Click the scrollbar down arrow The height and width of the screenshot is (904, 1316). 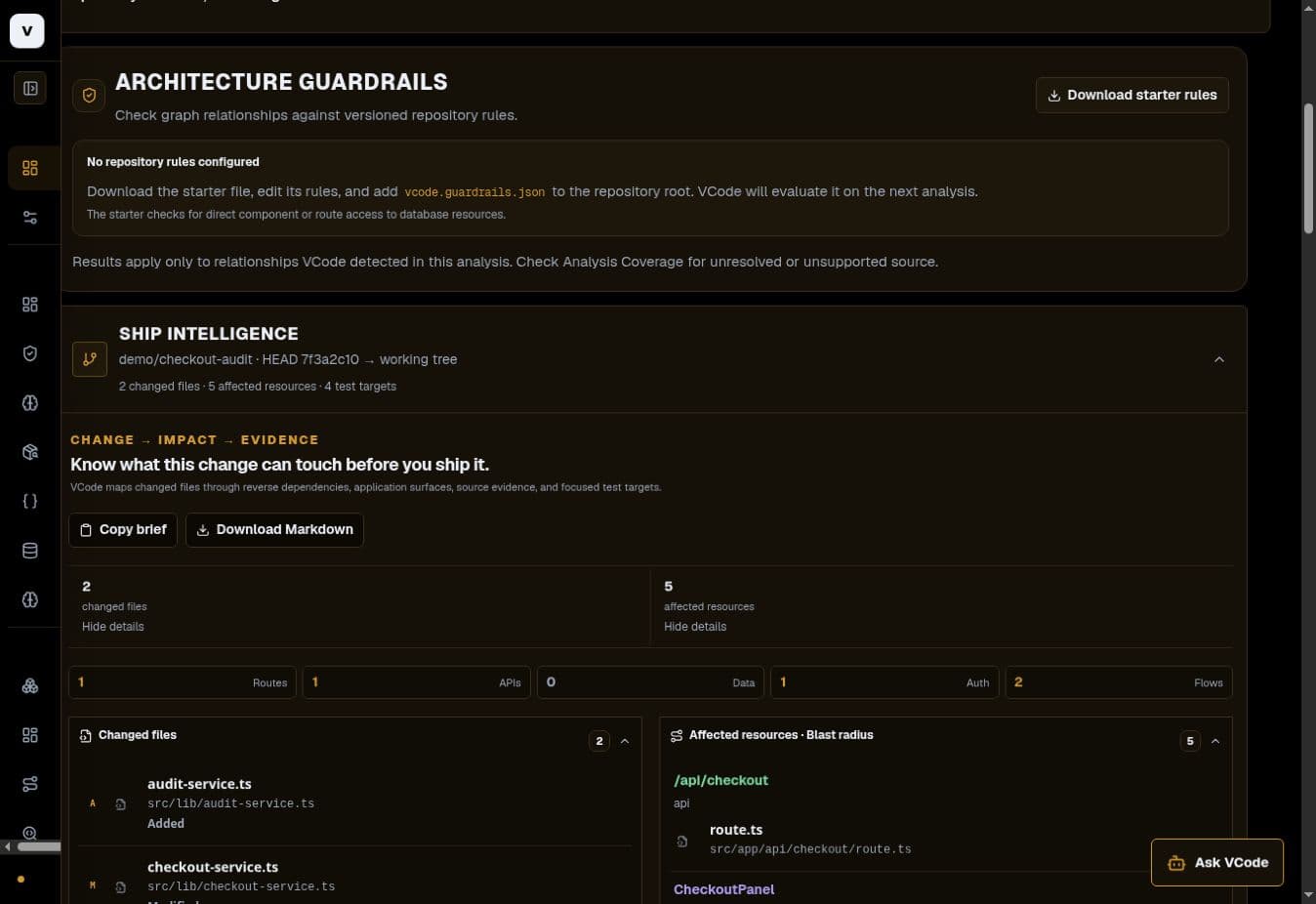[1308, 895]
